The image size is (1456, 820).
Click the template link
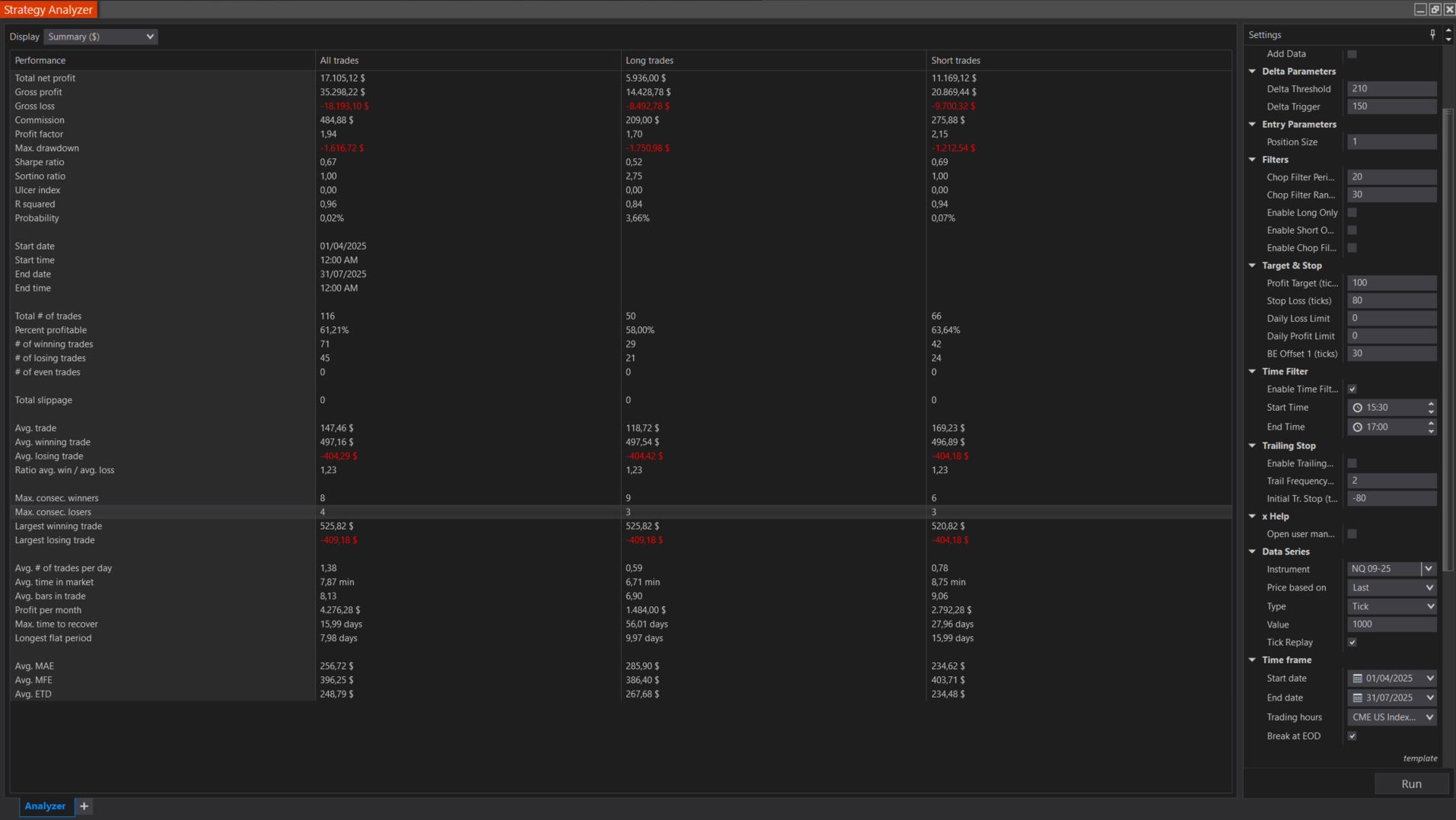tap(1420, 758)
